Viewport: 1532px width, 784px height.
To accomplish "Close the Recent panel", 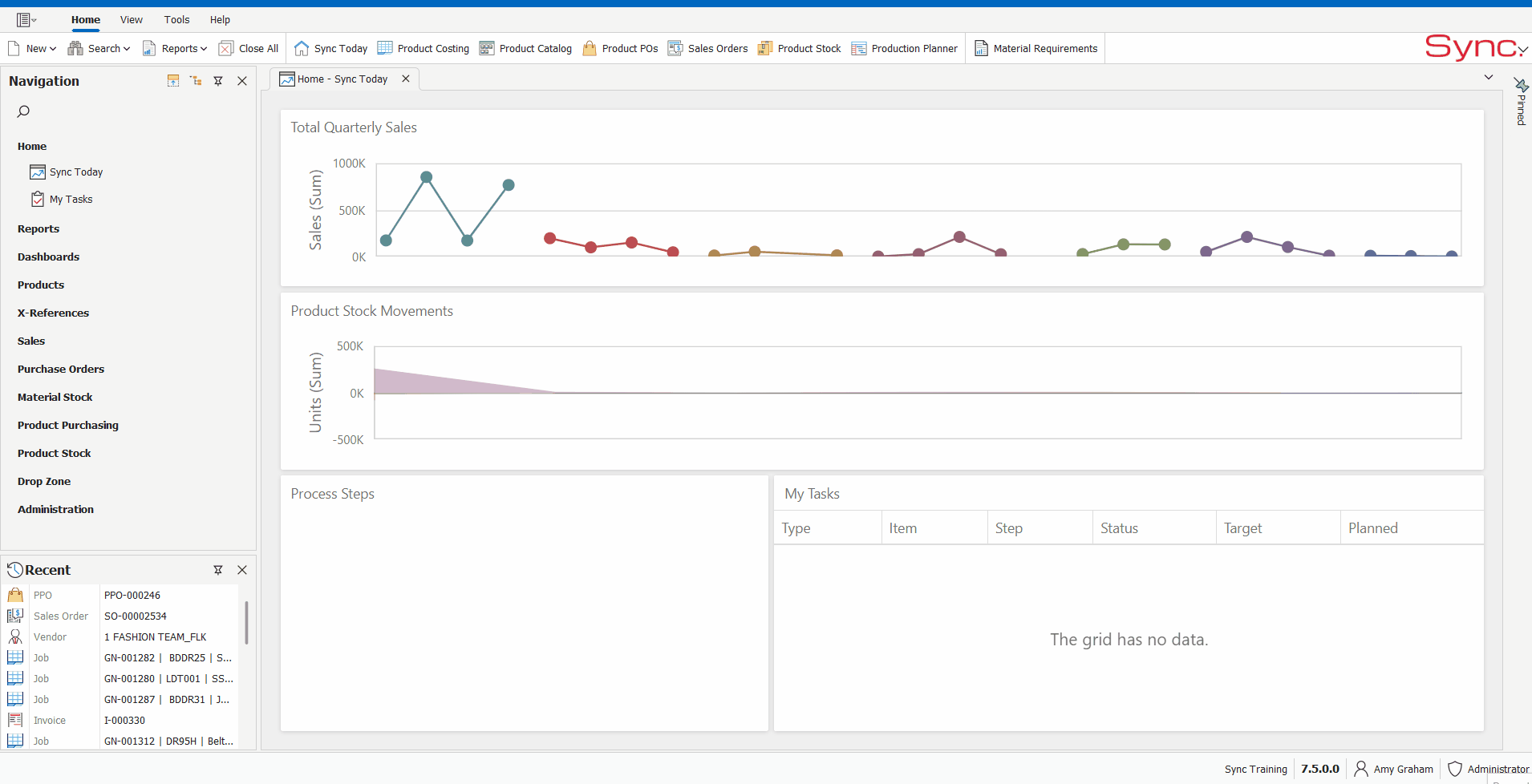I will point(242,570).
